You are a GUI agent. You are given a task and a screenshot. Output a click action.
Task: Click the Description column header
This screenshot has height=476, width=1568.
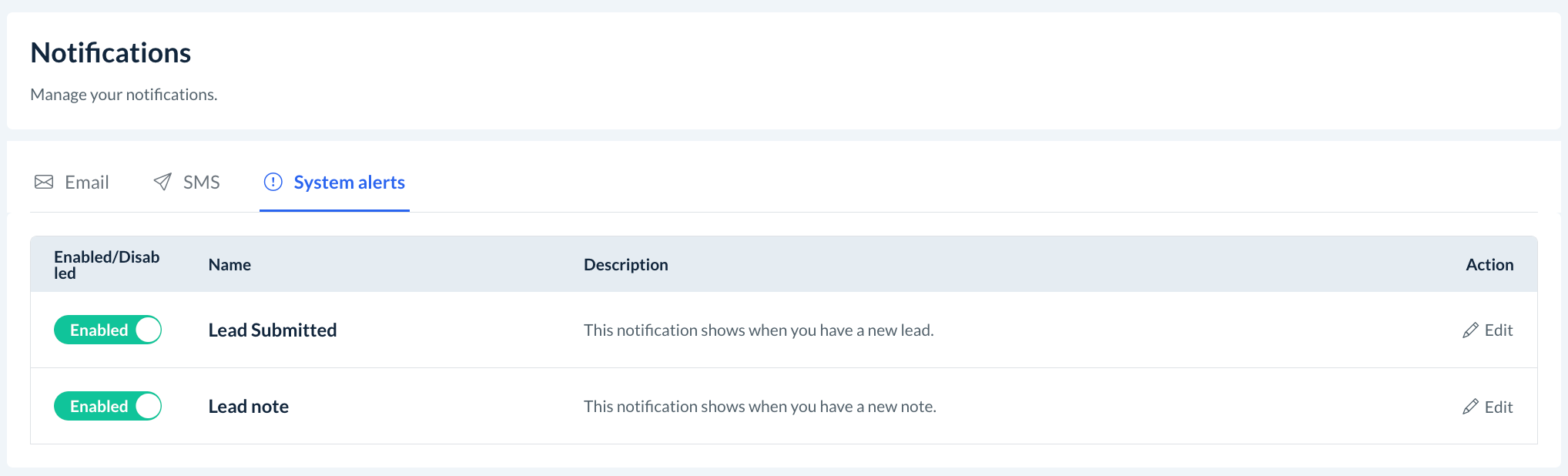coord(625,265)
